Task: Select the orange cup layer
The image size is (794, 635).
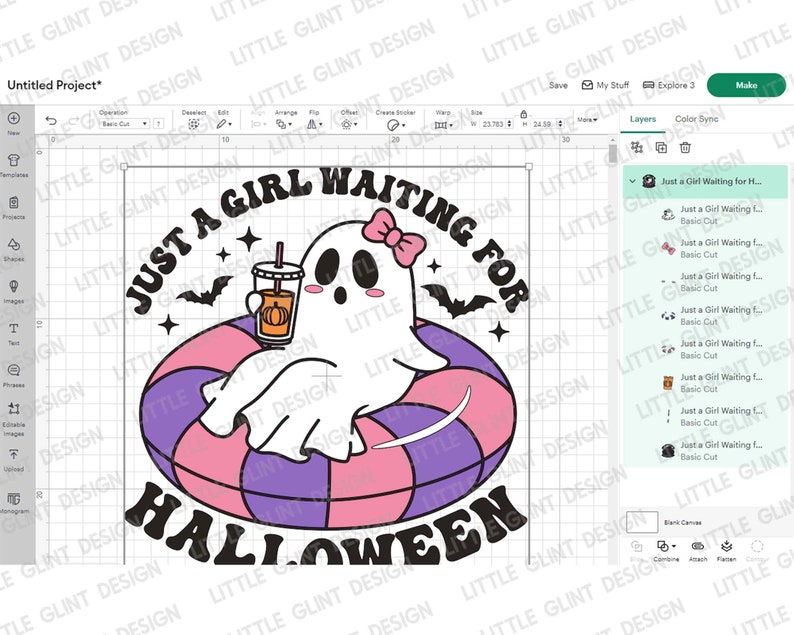Action: tap(705, 383)
